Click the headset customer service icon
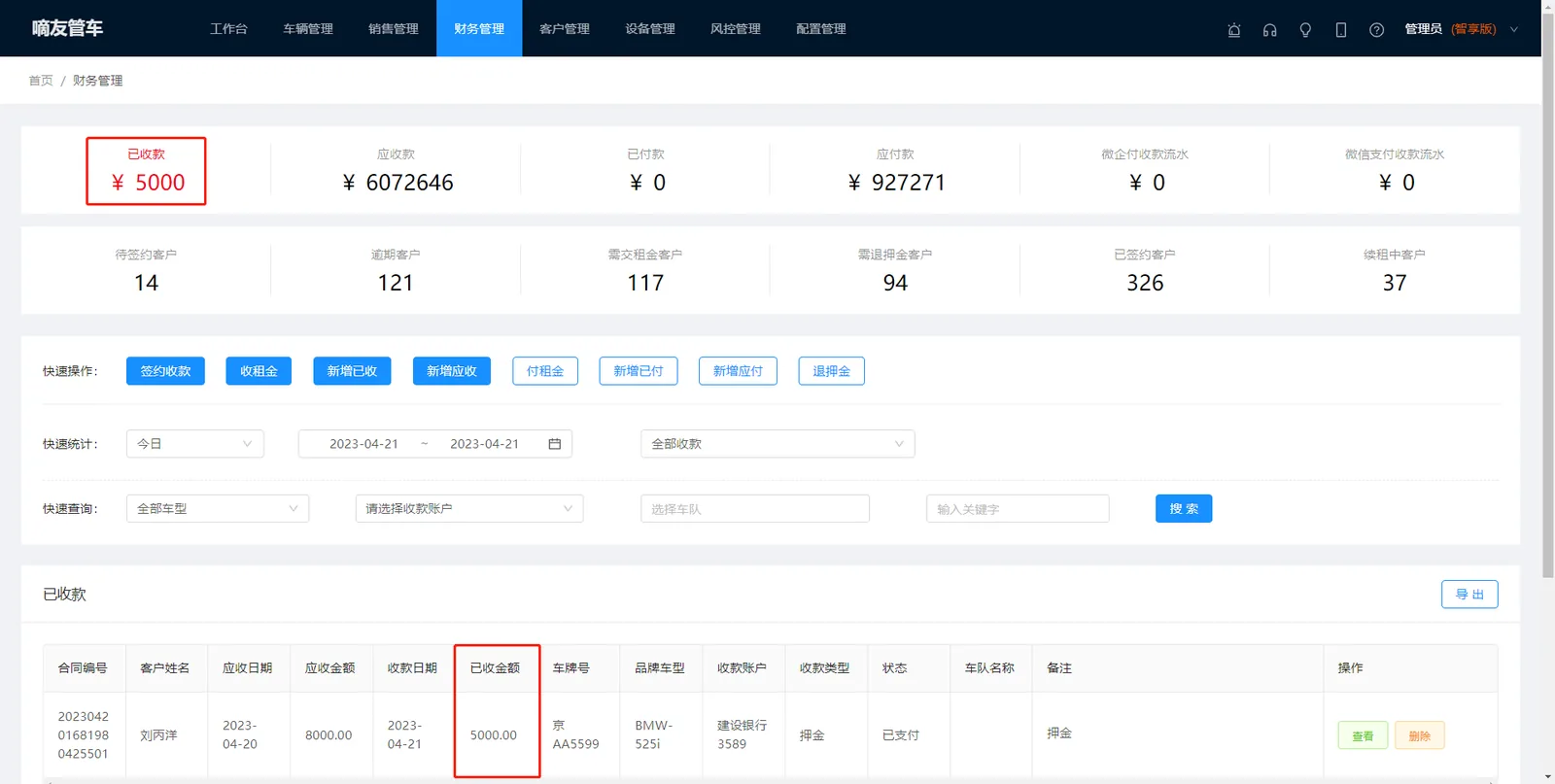This screenshot has width=1555, height=784. (1269, 29)
